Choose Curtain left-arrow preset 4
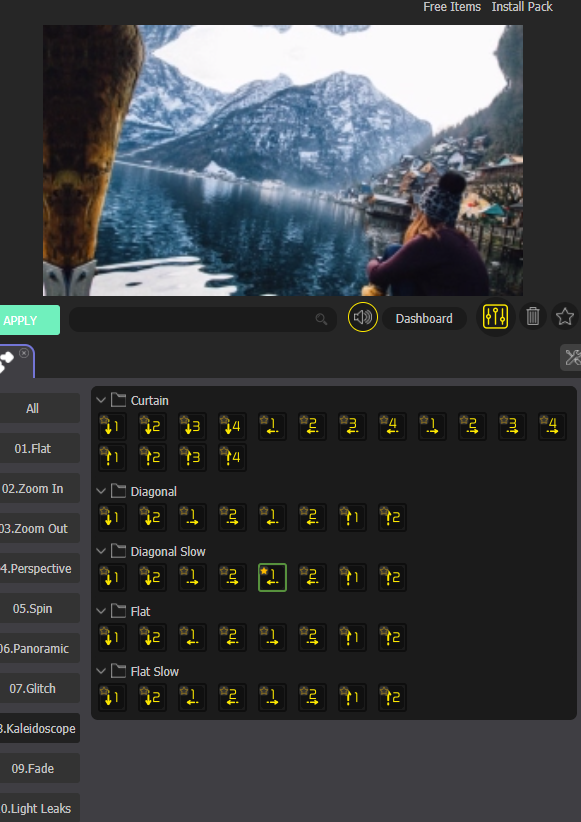Viewport: 581px width, 822px height. (x=392, y=426)
